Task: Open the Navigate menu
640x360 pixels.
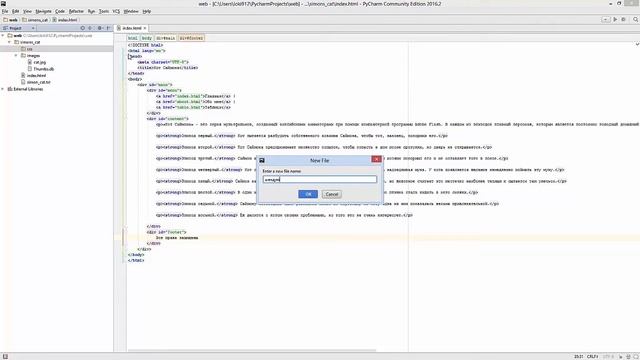Action: [x=43, y=11]
